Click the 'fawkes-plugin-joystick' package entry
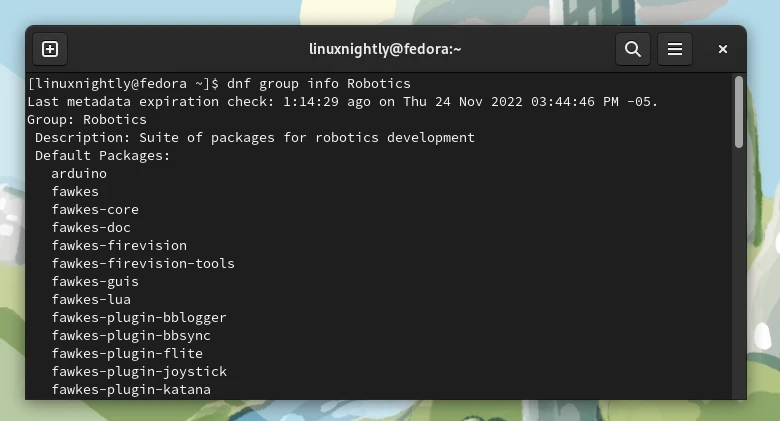 [x=139, y=371]
